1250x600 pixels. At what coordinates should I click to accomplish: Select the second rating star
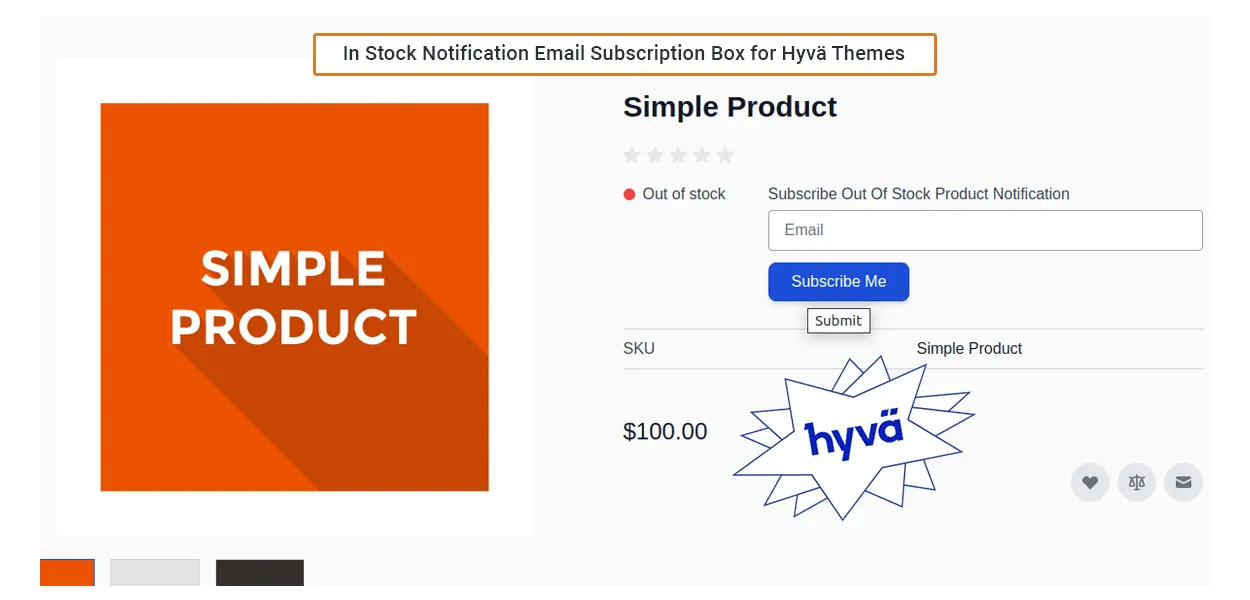pyautogui.click(x=655, y=155)
